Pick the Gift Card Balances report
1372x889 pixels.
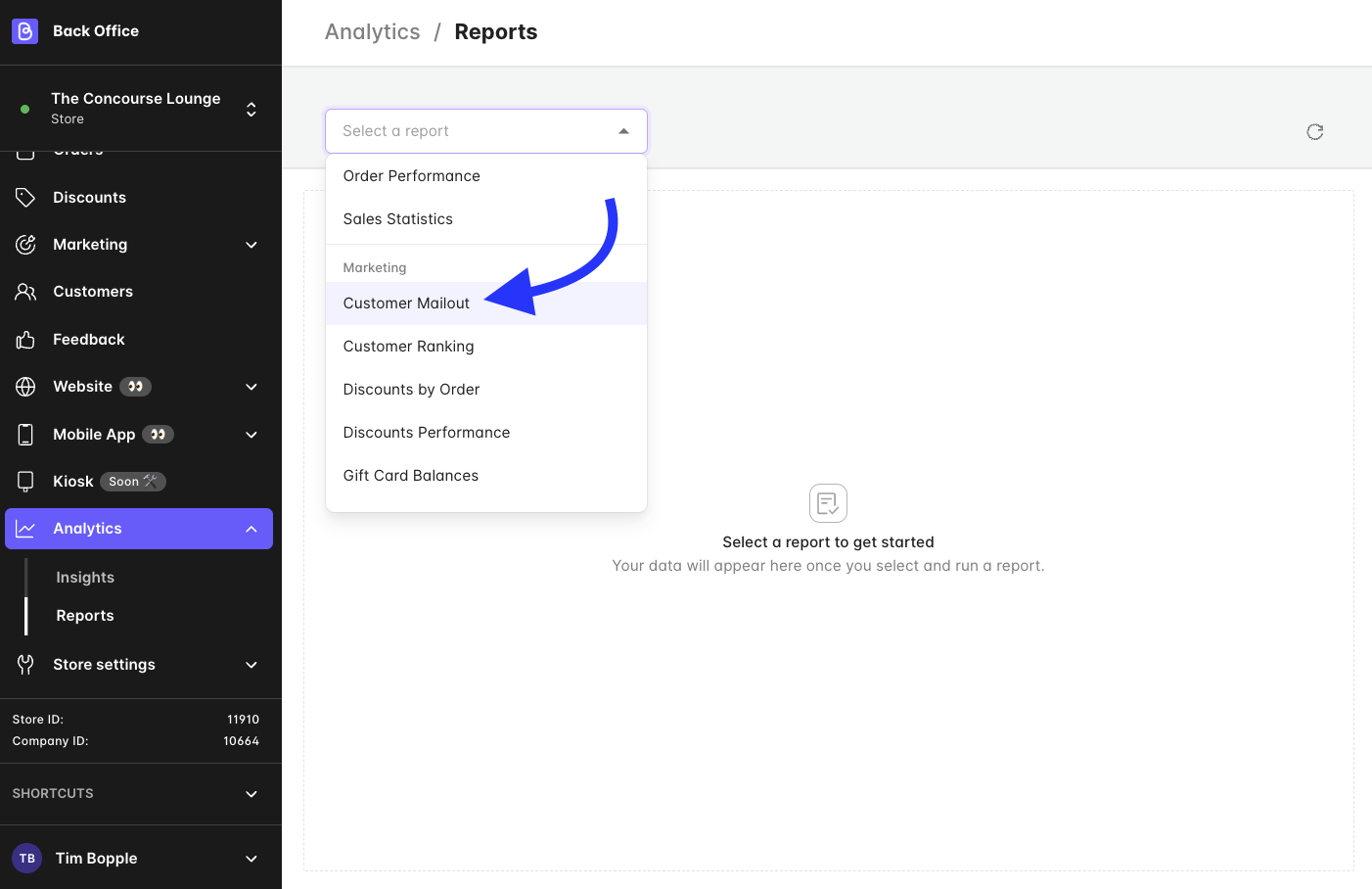point(410,476)
